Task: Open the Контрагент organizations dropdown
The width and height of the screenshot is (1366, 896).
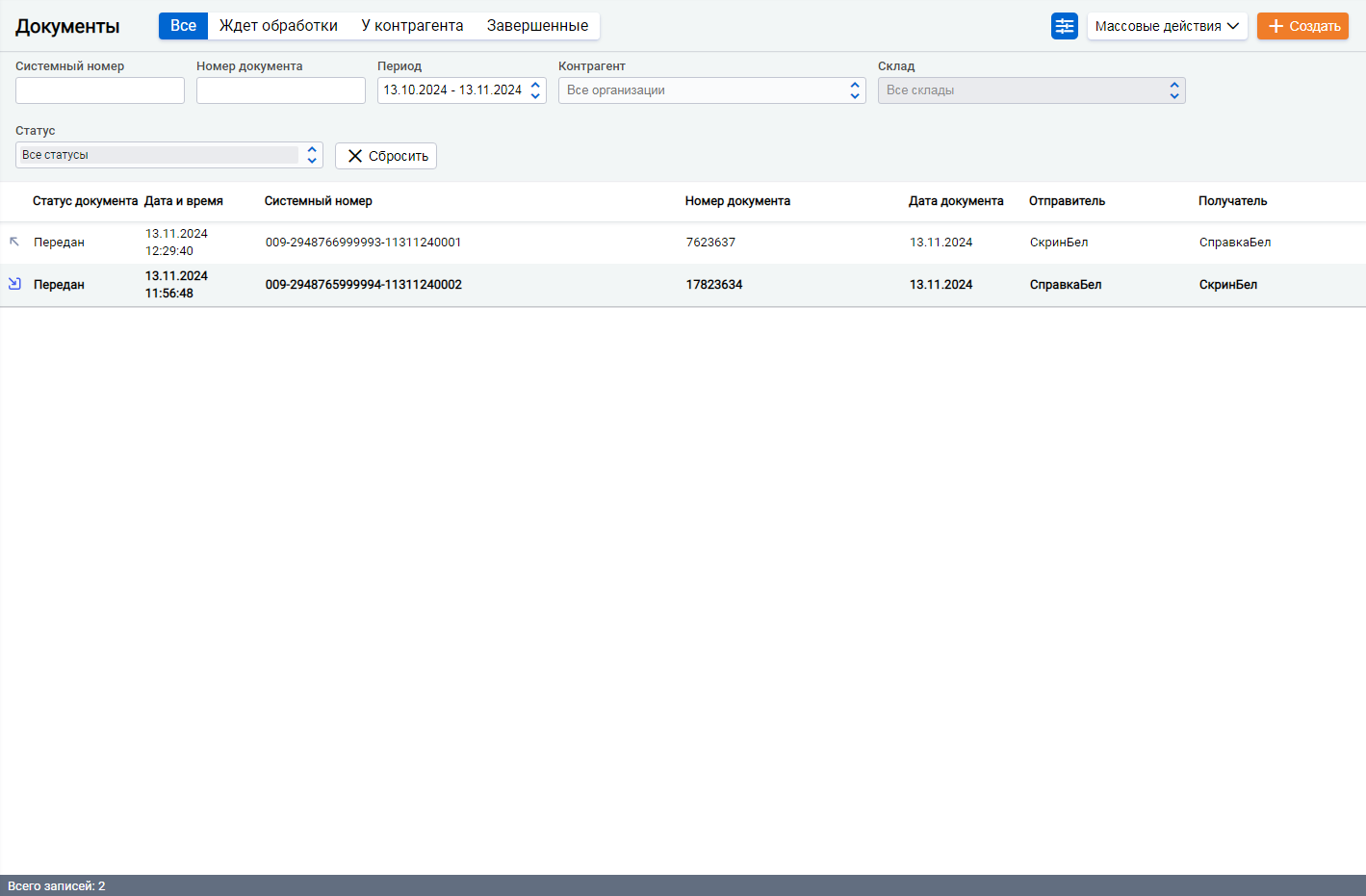Action: (711, 90)
